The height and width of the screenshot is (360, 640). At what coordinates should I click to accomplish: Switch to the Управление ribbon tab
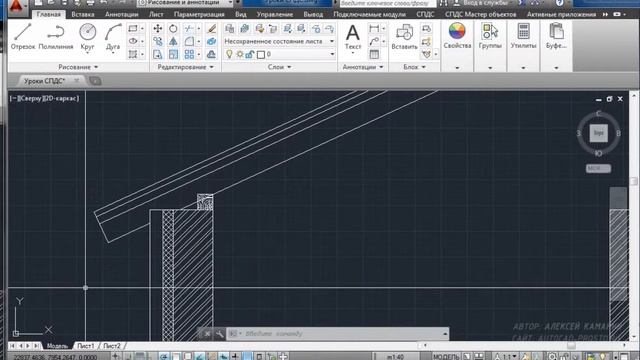275,14
